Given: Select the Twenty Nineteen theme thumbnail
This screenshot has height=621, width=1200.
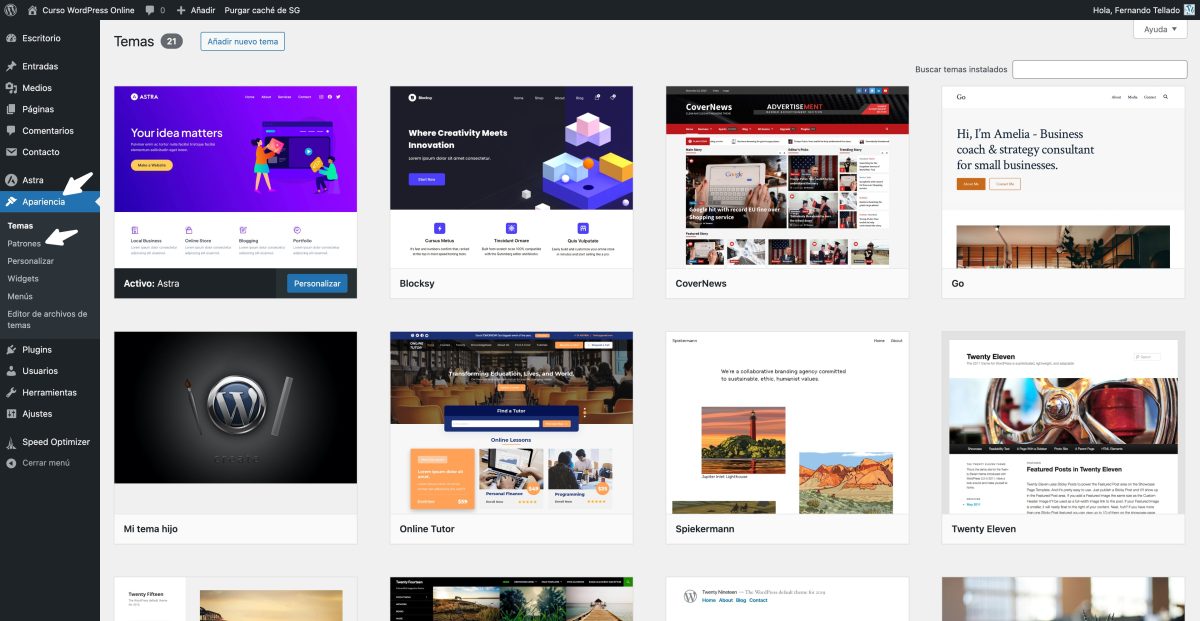Looking at the screenshot, I should pyautogui.click(x=787, y=599).
